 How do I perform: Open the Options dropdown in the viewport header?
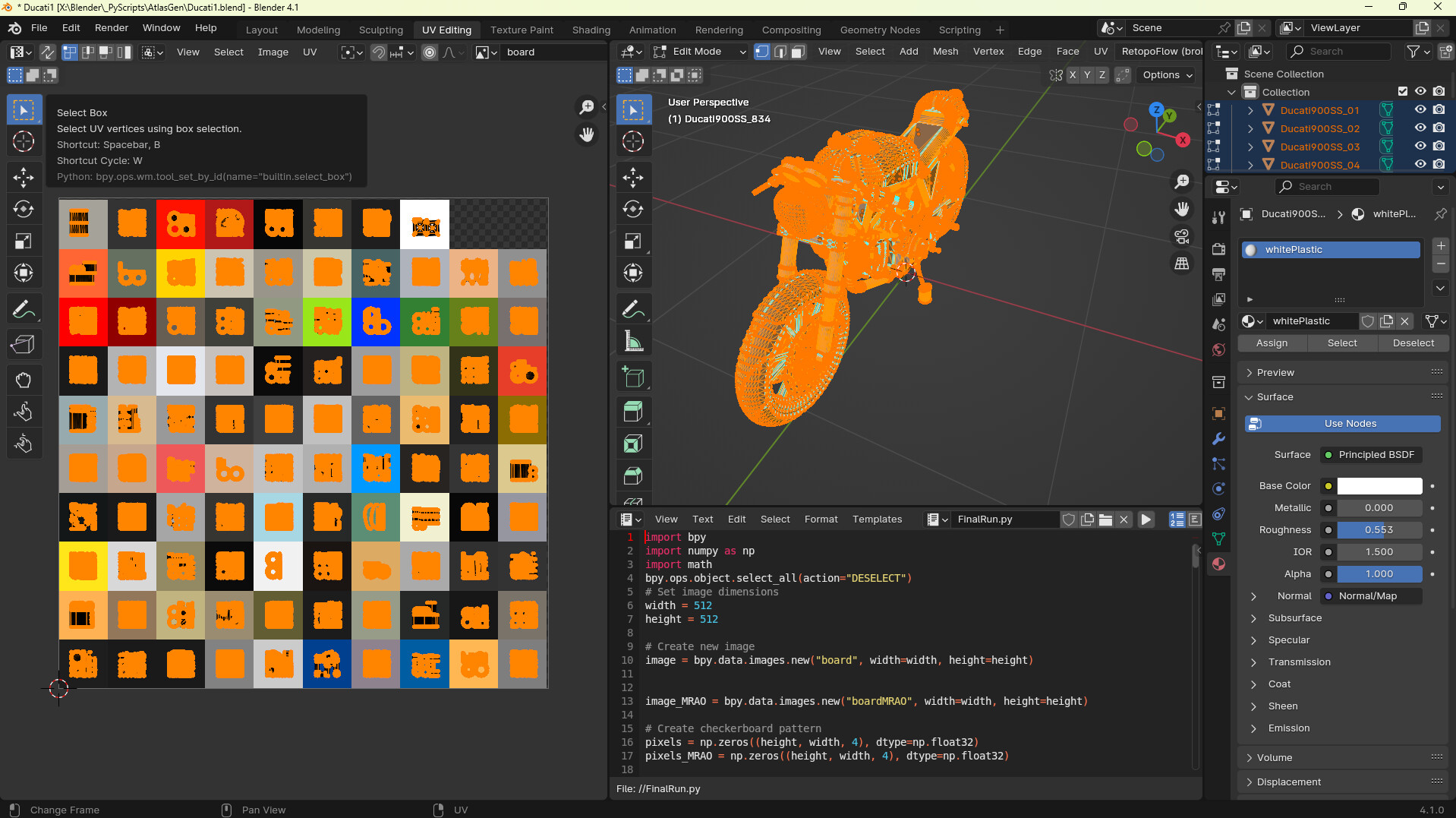[1166, 75]
